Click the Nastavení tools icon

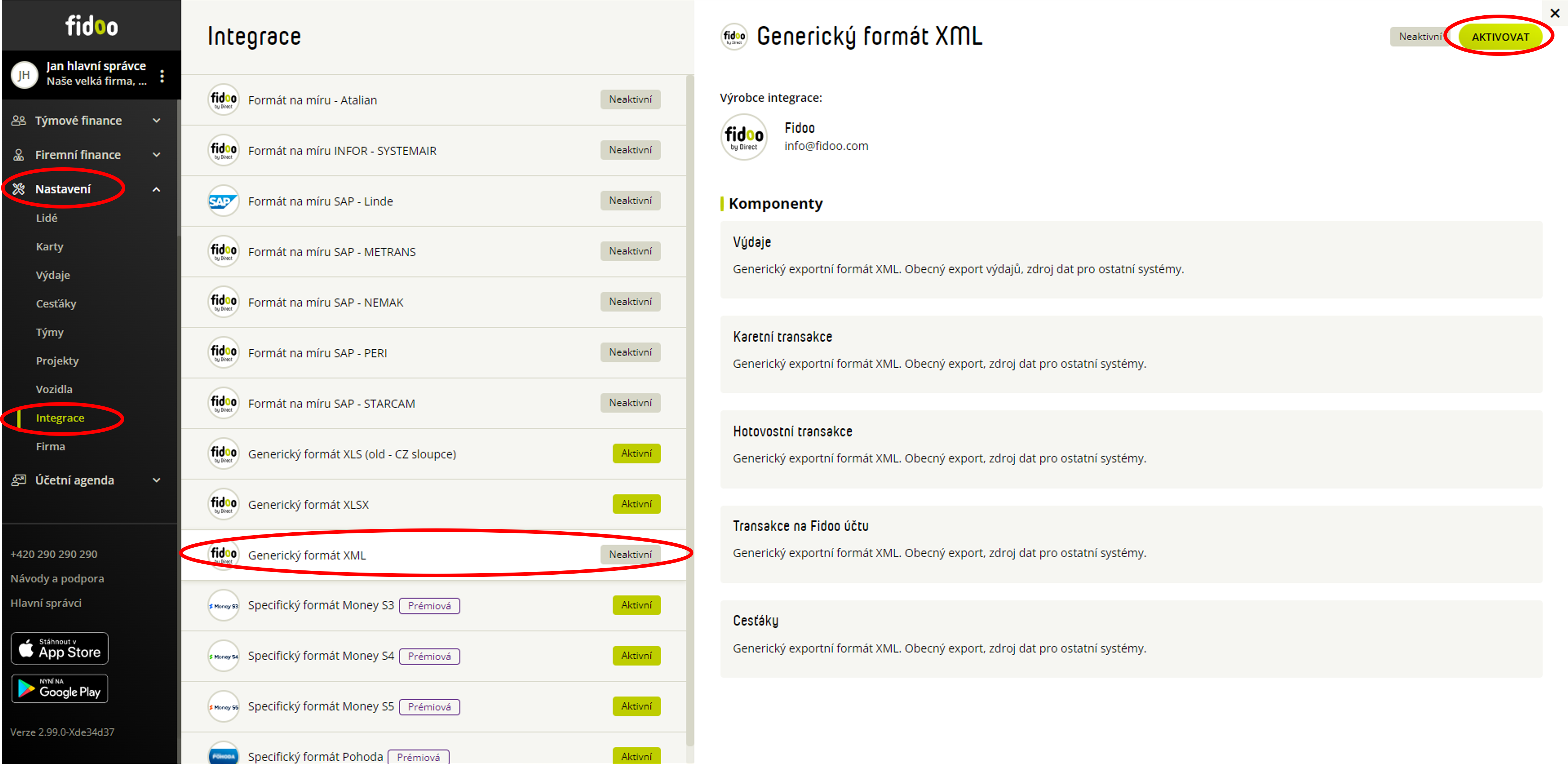pyautogui.click(x=18, y=189)
